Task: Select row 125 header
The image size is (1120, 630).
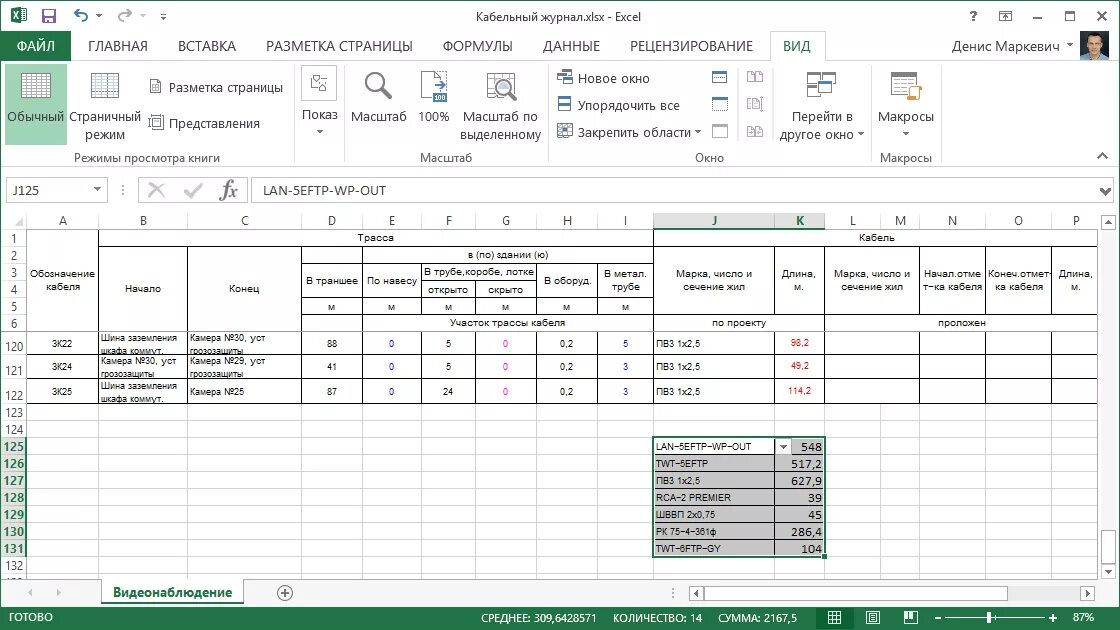Action: (14, 446)
